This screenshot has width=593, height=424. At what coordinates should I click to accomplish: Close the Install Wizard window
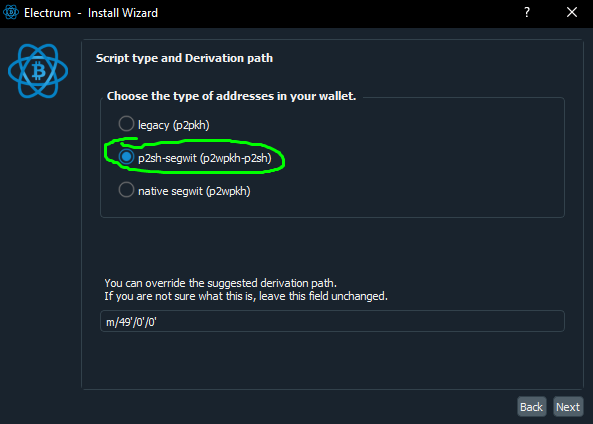point(572,12)
